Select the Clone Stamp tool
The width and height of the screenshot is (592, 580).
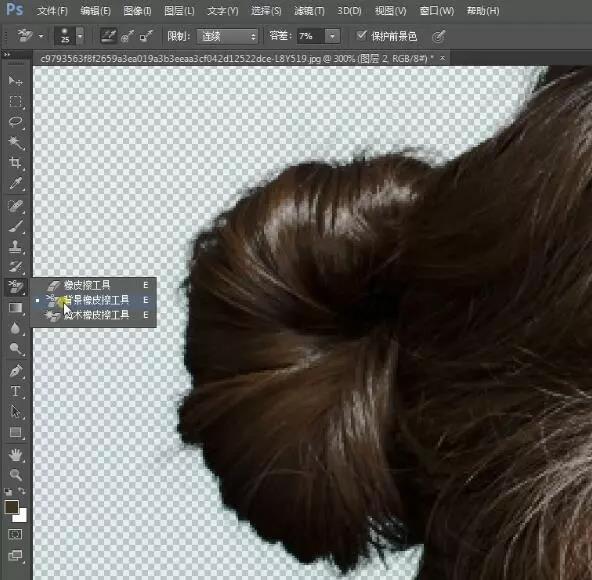click(x=15, y=246)
